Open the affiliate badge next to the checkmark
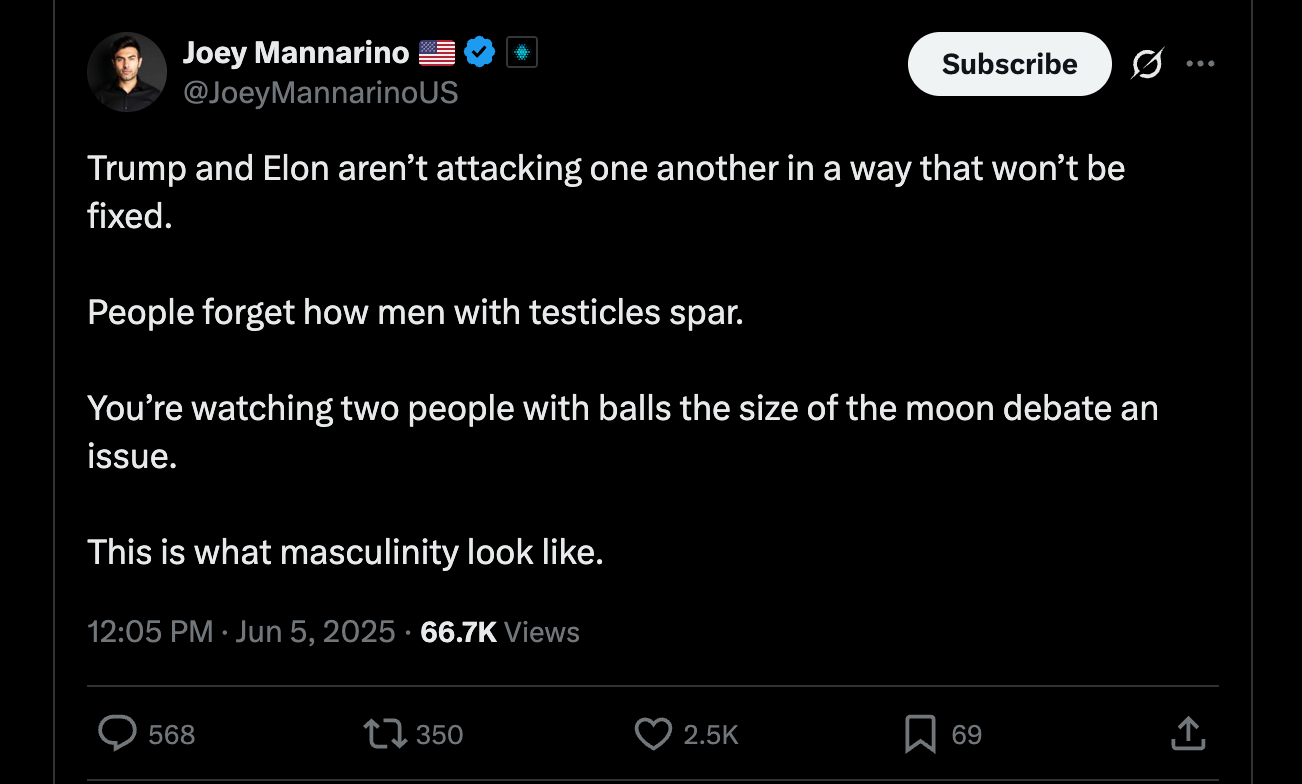Image resolution: width=1302 pixels, height=784 pixels. pyautogui.click(x=521, y=51)
